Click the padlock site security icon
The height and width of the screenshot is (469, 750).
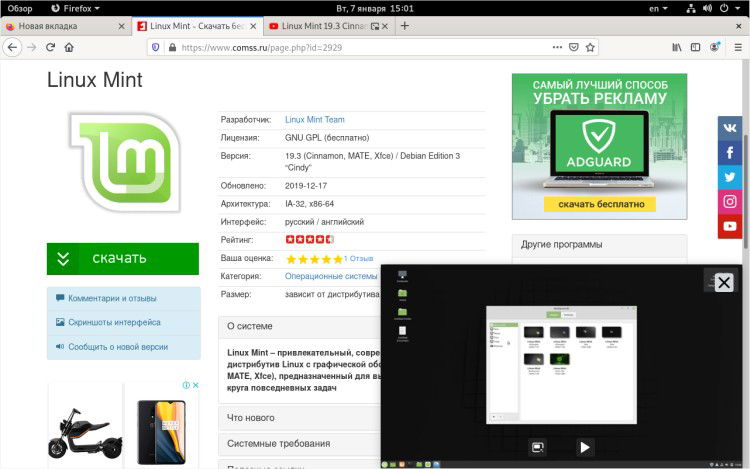[x=173, y=47]
